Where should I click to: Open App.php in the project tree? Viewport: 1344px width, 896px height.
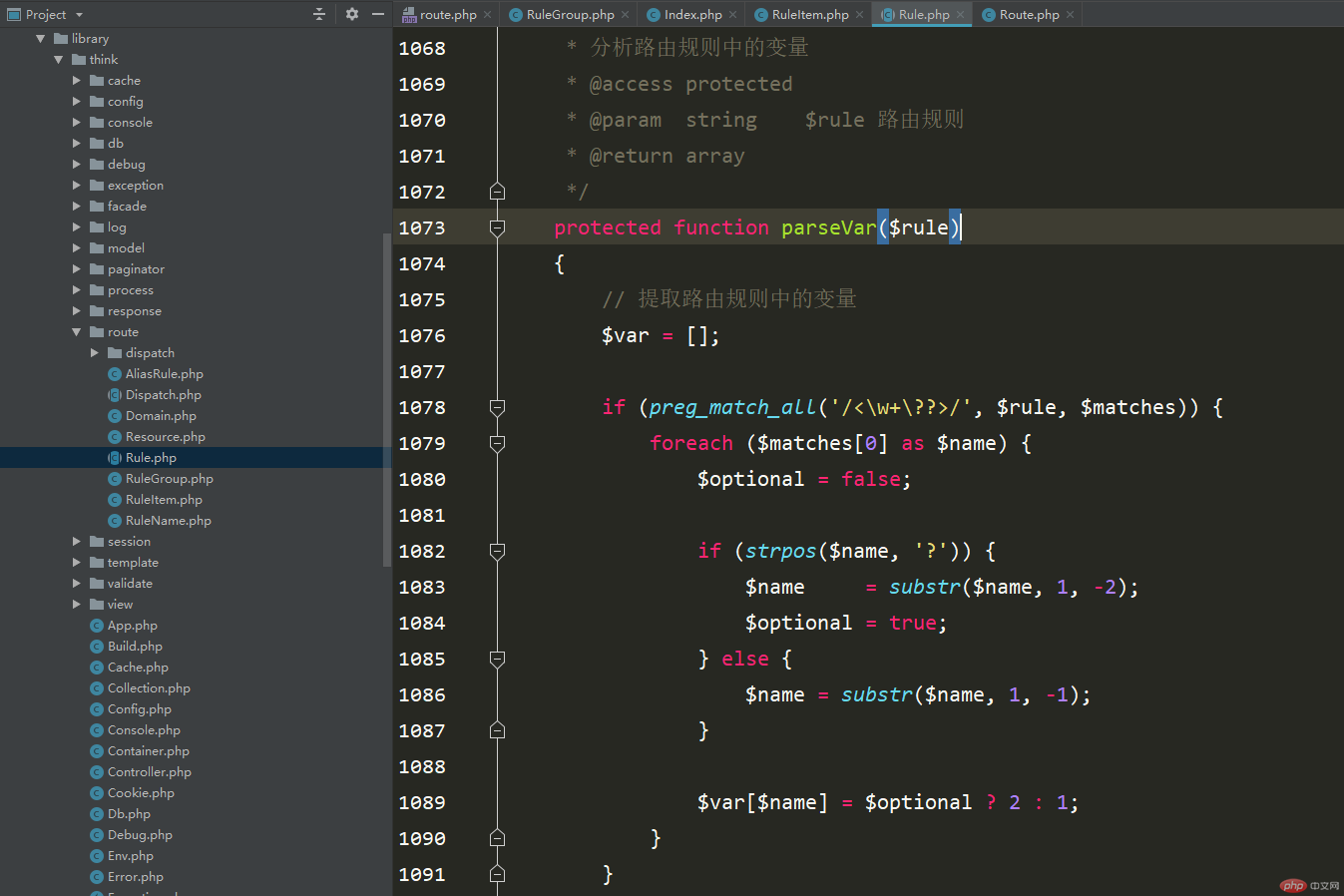pos(132,626)
